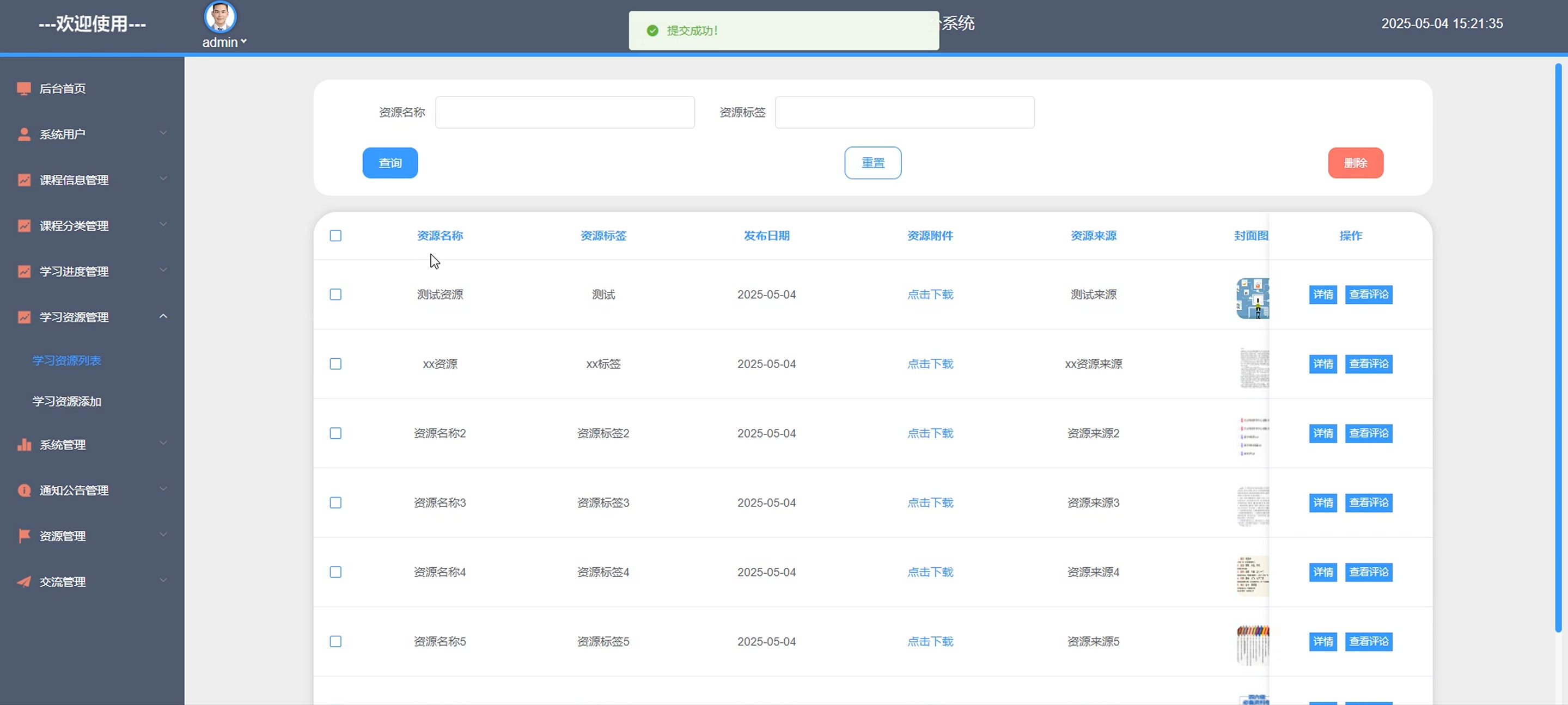Click the page vertical scrollbar
This screenshot has height=705, width=1568.
coord(1558,347)
